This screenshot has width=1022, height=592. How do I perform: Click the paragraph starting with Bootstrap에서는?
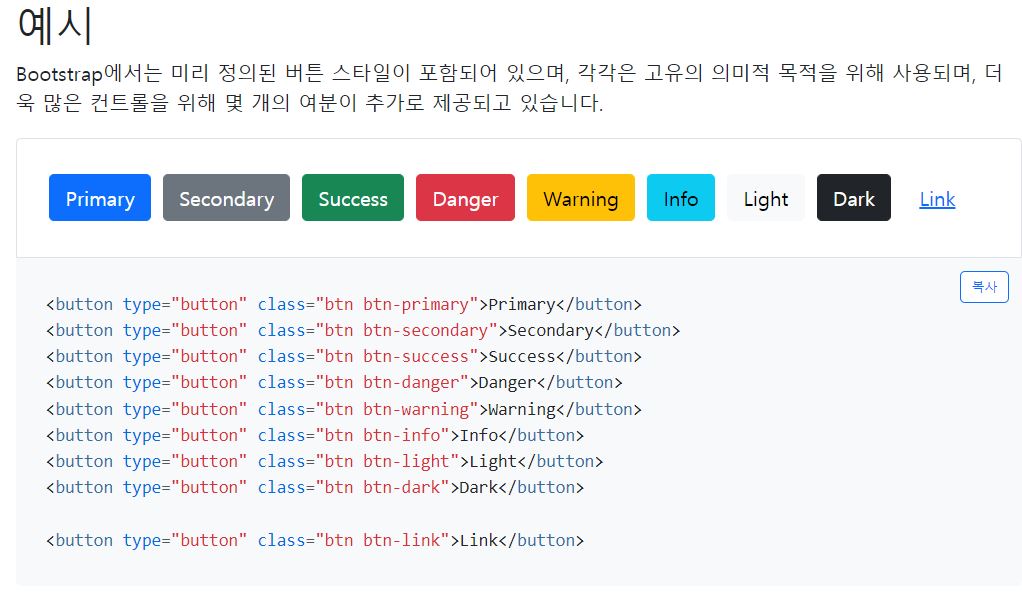510,87
